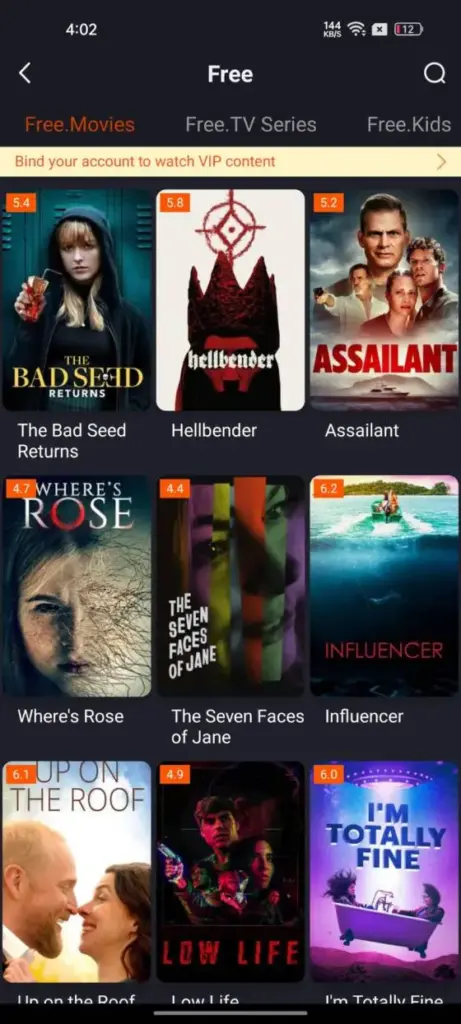
Task: Switch to Free.Kids tab
Action: [x=409, y=124]
